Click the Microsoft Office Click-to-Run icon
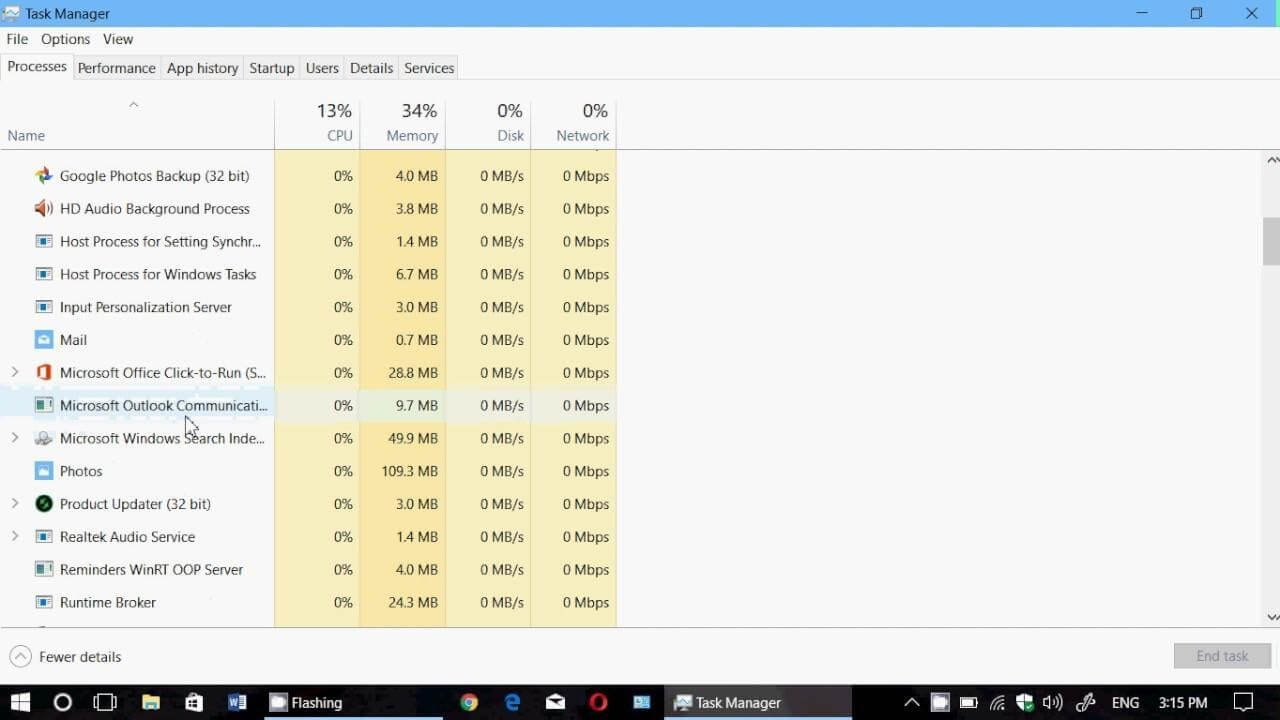 [44, 372]
